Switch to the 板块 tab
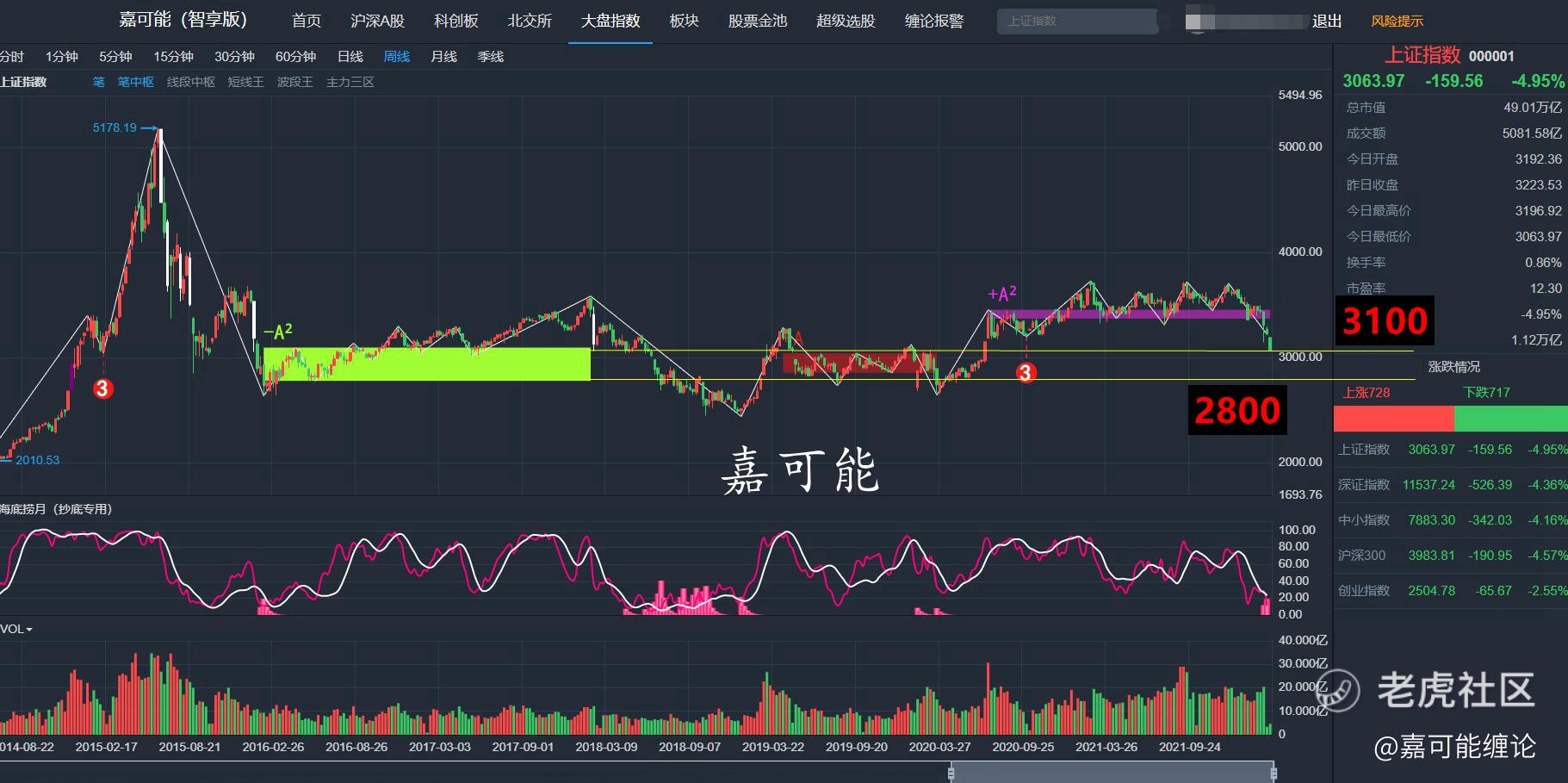This screenshot has height=783, width=1568. coord(685,21)
